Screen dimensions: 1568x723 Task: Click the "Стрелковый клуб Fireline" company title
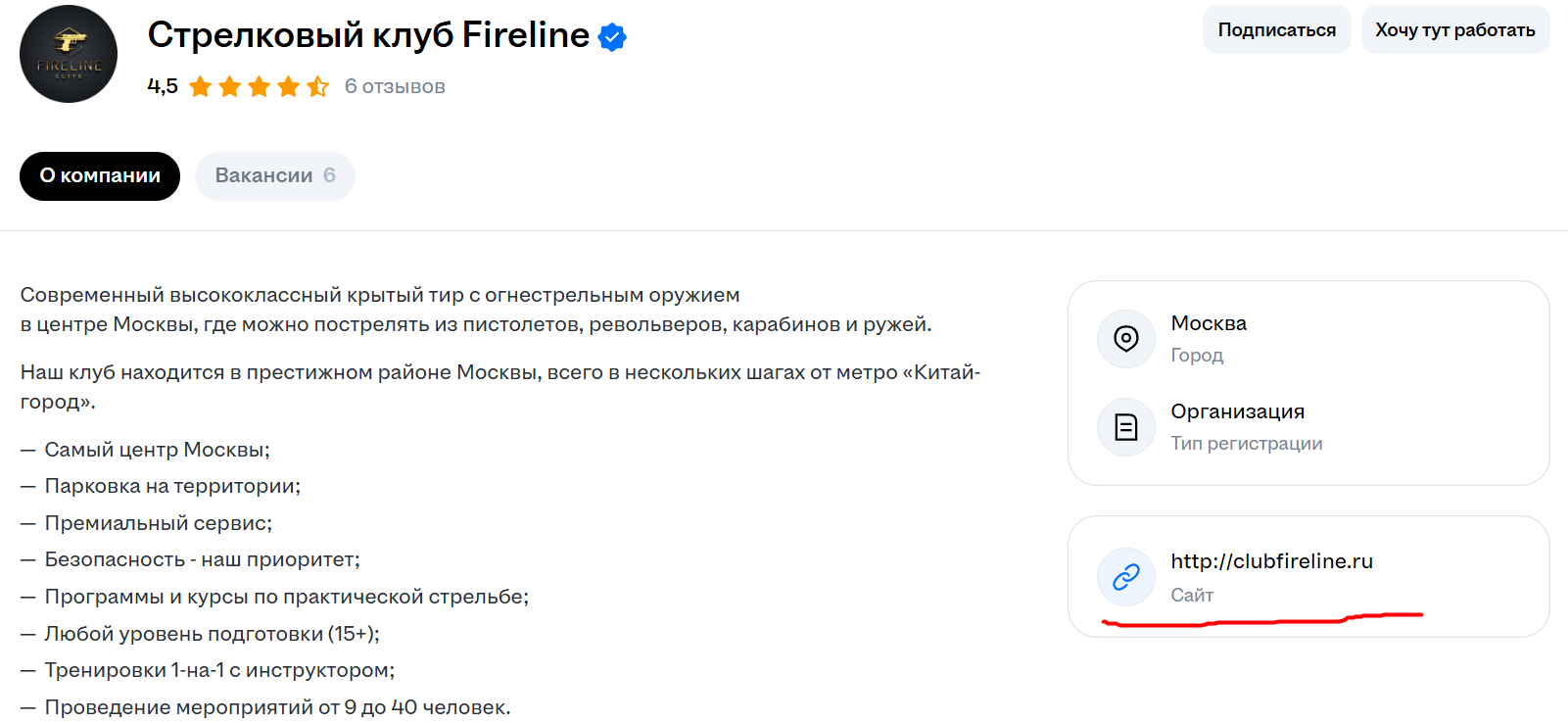point(368,35)
